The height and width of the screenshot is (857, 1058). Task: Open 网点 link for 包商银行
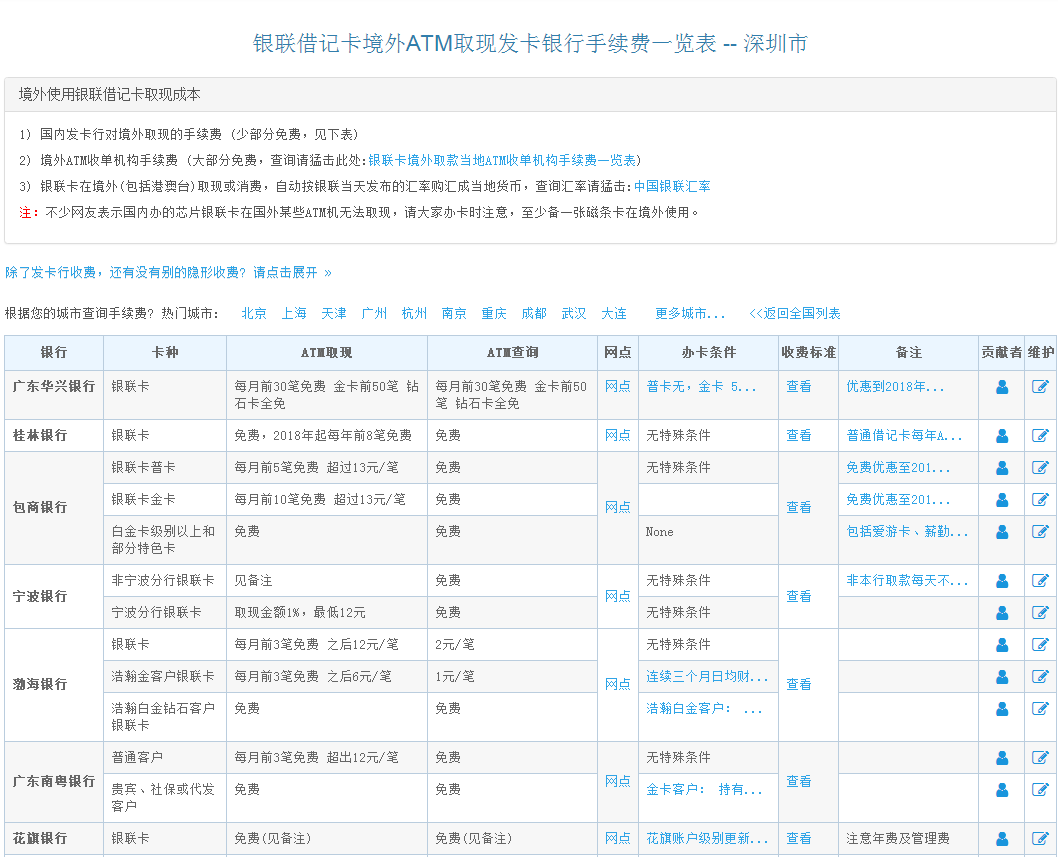(617, 507)
